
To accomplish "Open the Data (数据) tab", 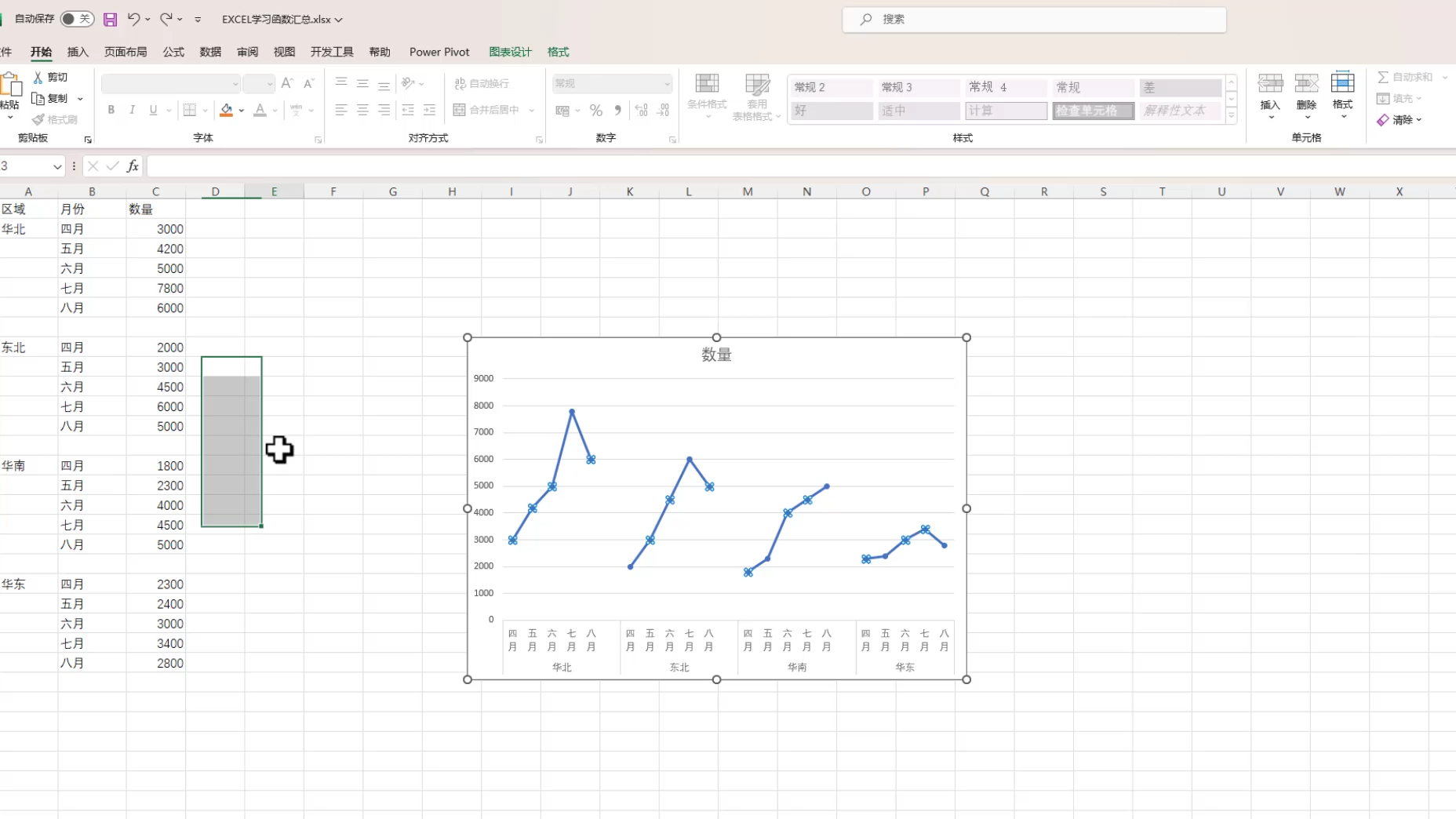I will tap(210, 52).
